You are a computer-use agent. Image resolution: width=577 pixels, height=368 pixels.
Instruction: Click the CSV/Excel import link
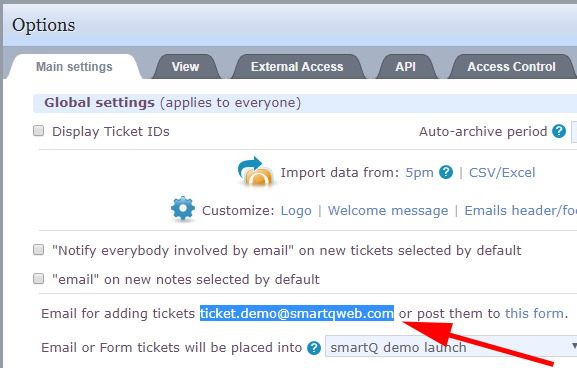coord(502,172)
